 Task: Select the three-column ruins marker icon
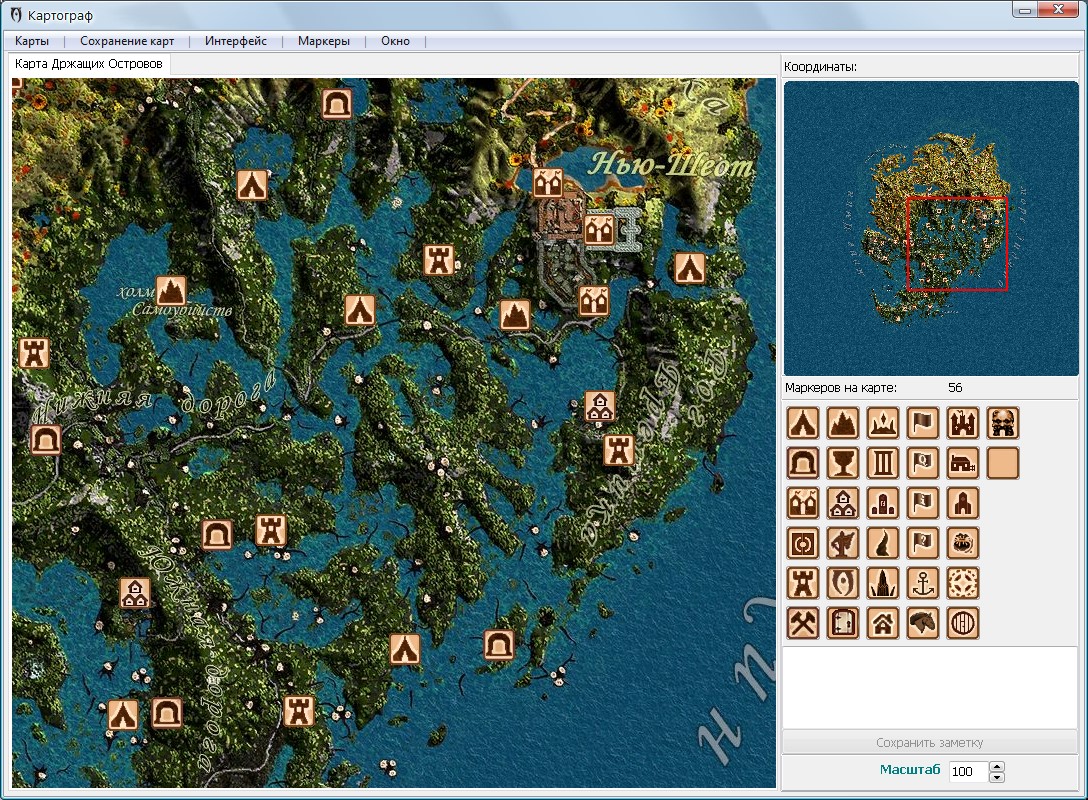tap(883, 463)
